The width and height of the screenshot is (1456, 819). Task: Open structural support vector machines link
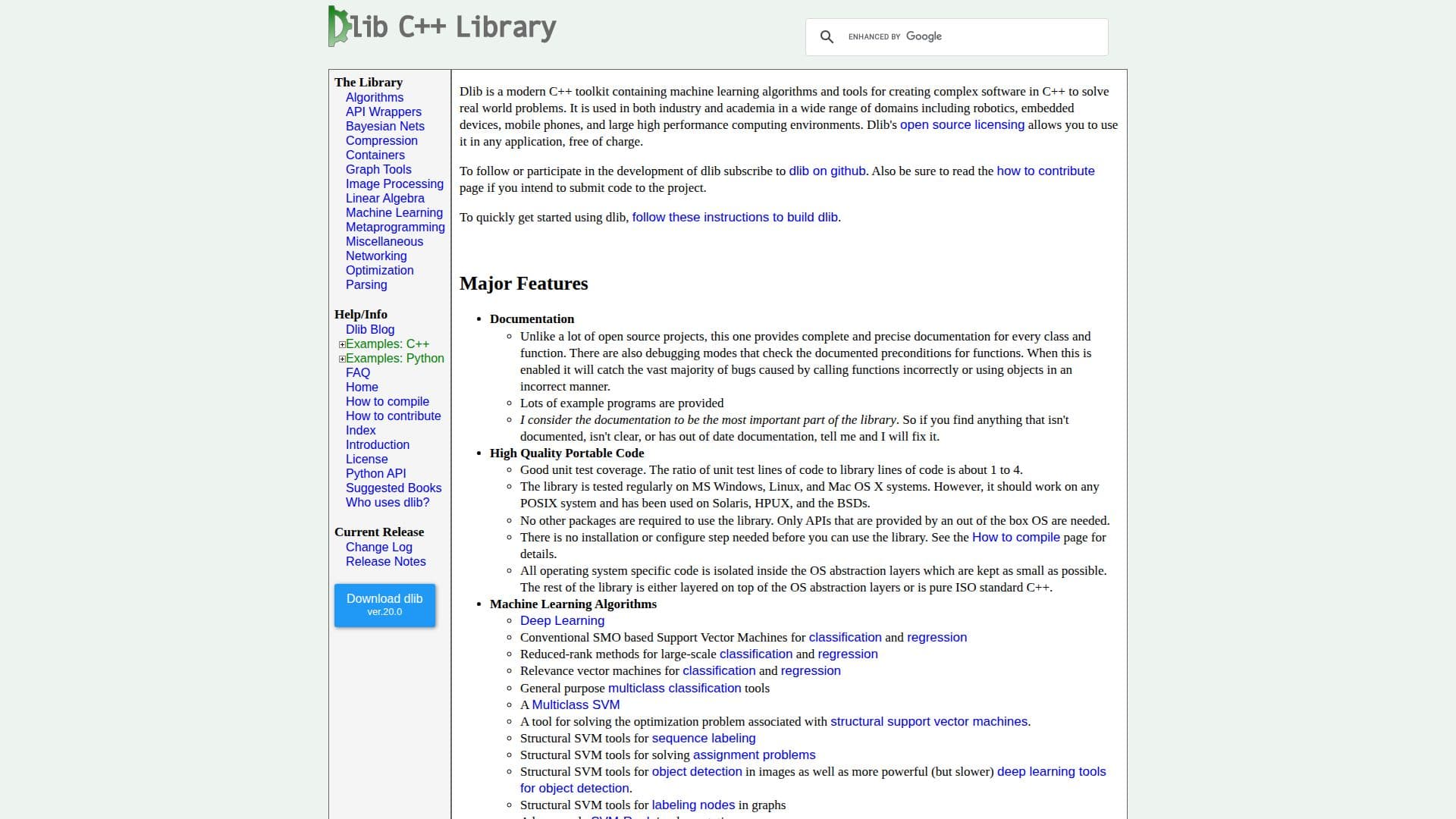point(929,721)
